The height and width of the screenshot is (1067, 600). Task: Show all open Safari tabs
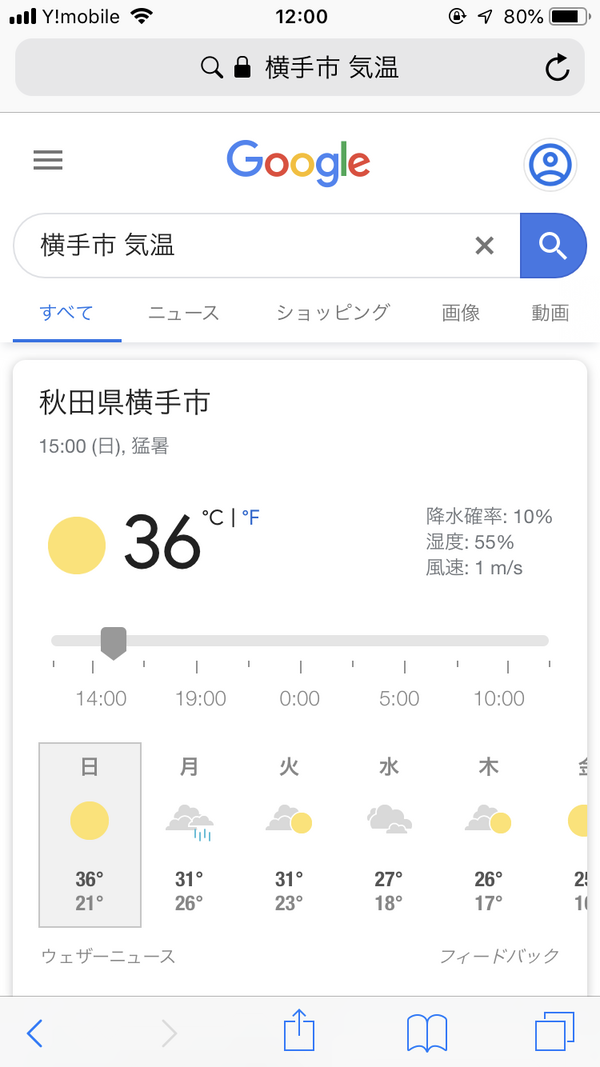pos(554,1032)
